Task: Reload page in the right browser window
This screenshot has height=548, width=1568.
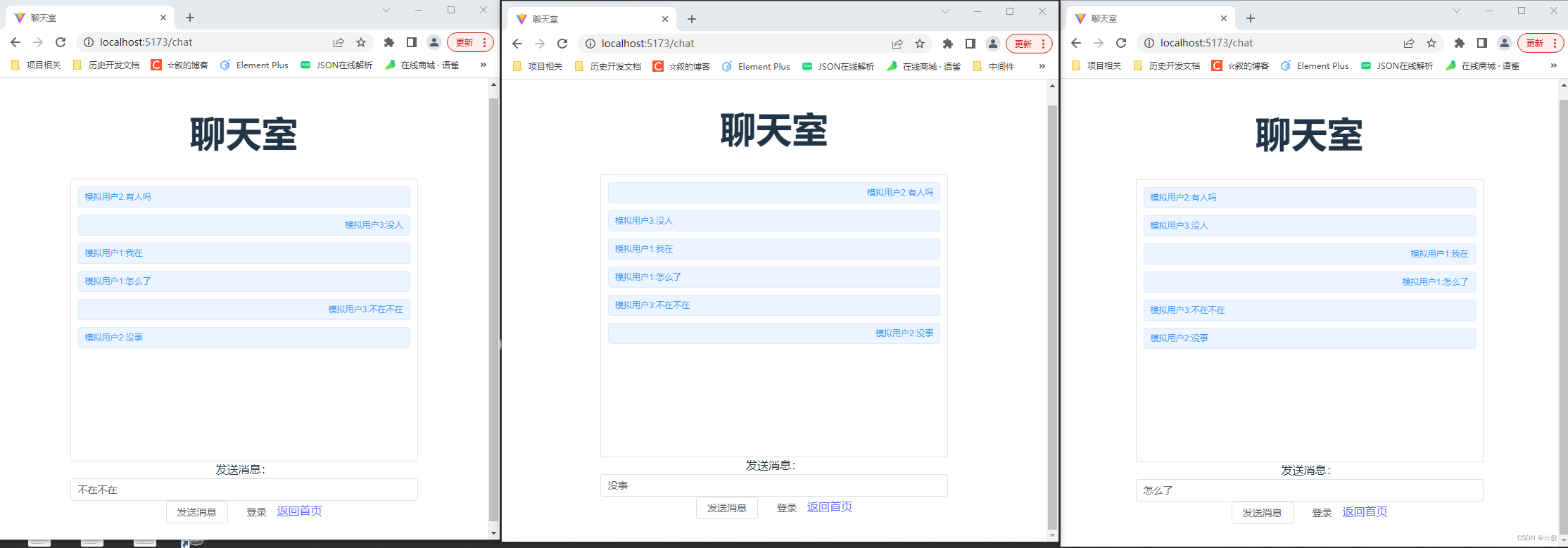Action: [1121, 43]
